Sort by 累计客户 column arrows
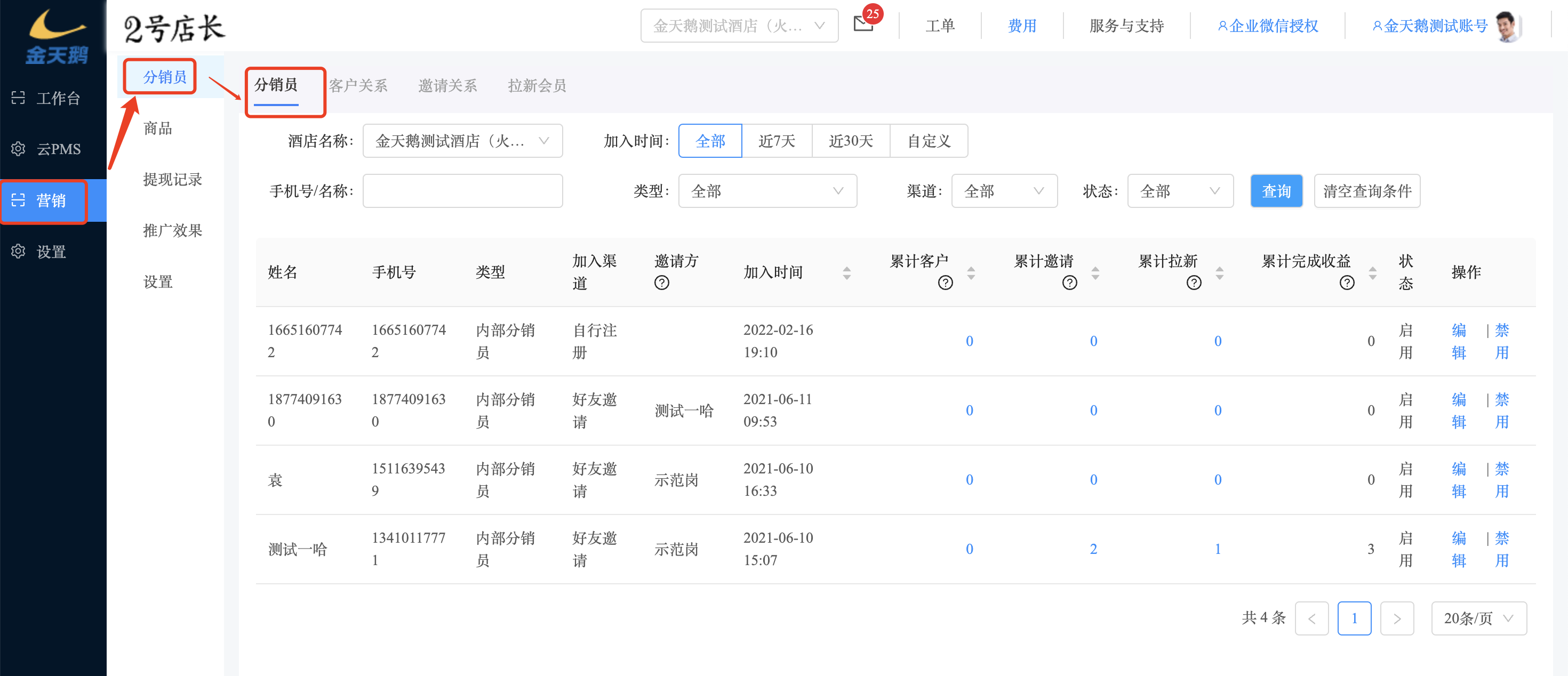 [x=972, y=272]
